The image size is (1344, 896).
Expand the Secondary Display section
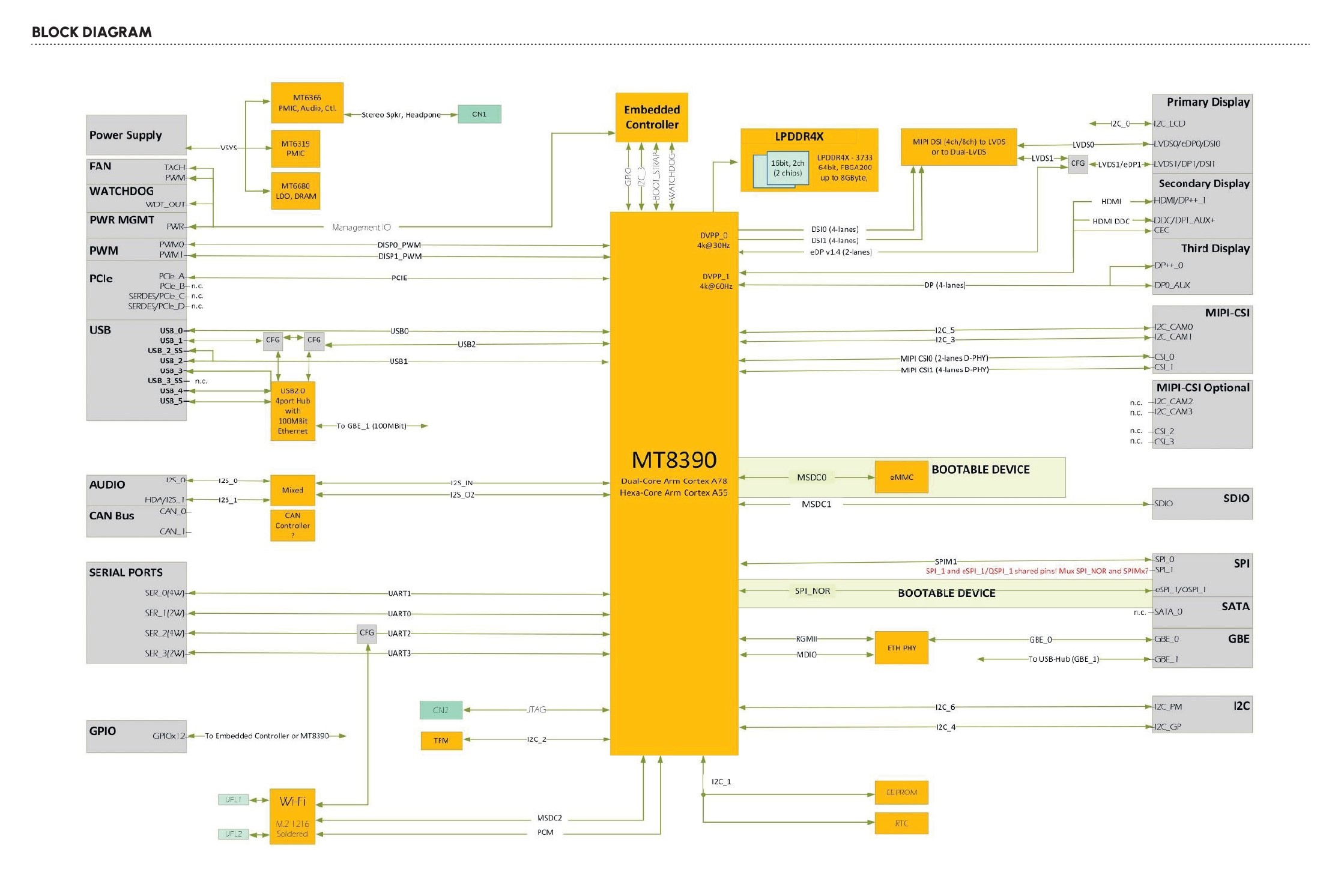coord(1203,184)
